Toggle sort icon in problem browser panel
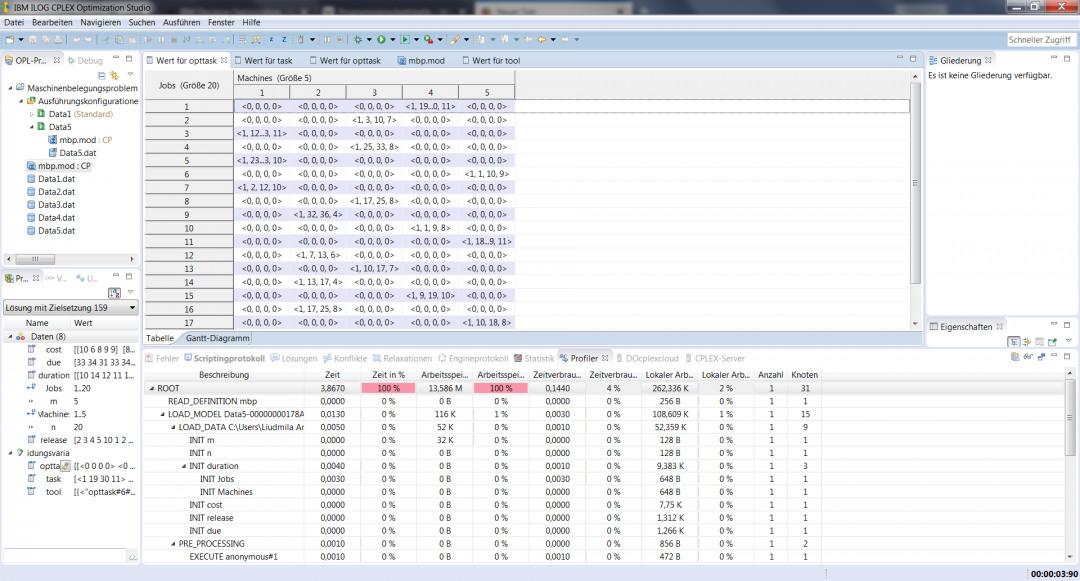 (x=115, y=292)
